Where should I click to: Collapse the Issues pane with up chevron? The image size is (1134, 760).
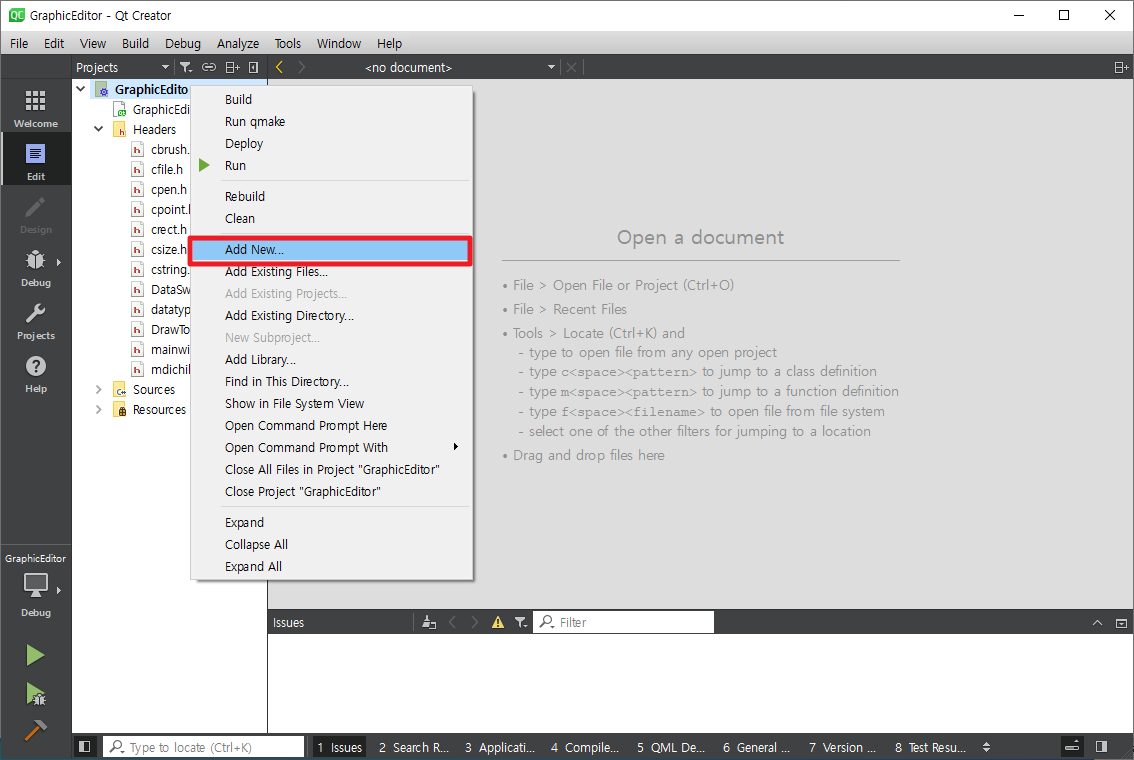click(x=1097, y=623)
